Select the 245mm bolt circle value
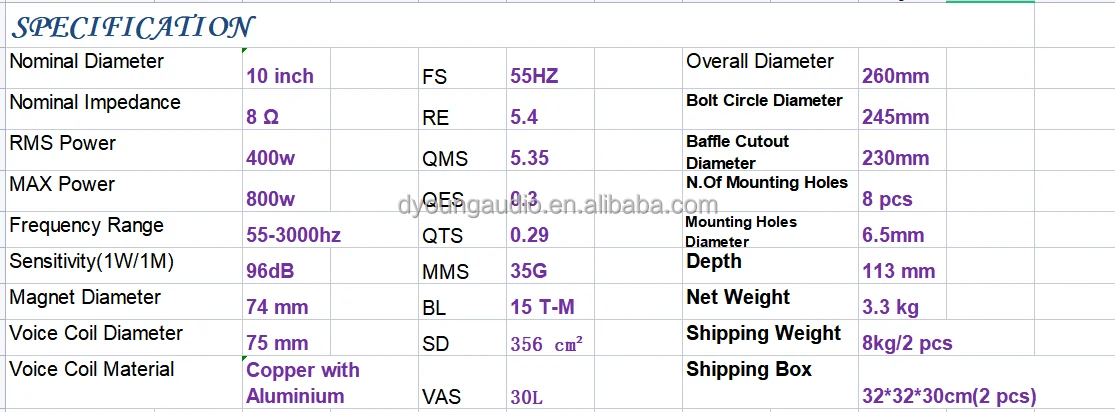Viewport: 1115px width, 412px height. (895, 117)
